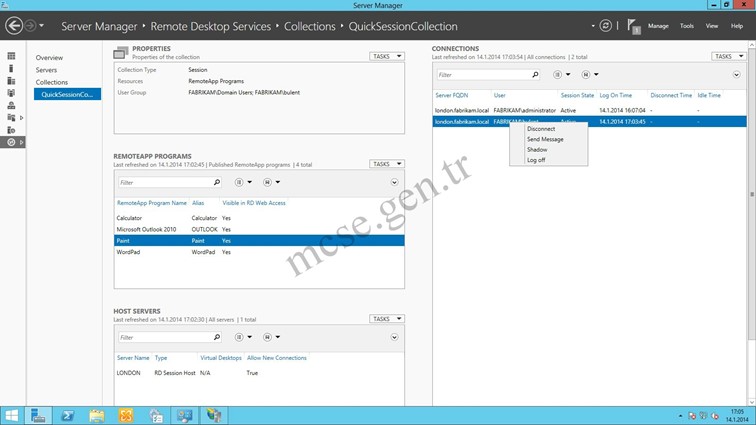Image resolution: width=756 pixels, height=425 pixels.
Task: Expand File and Storage Services arrow
Action: coord(21,118)
